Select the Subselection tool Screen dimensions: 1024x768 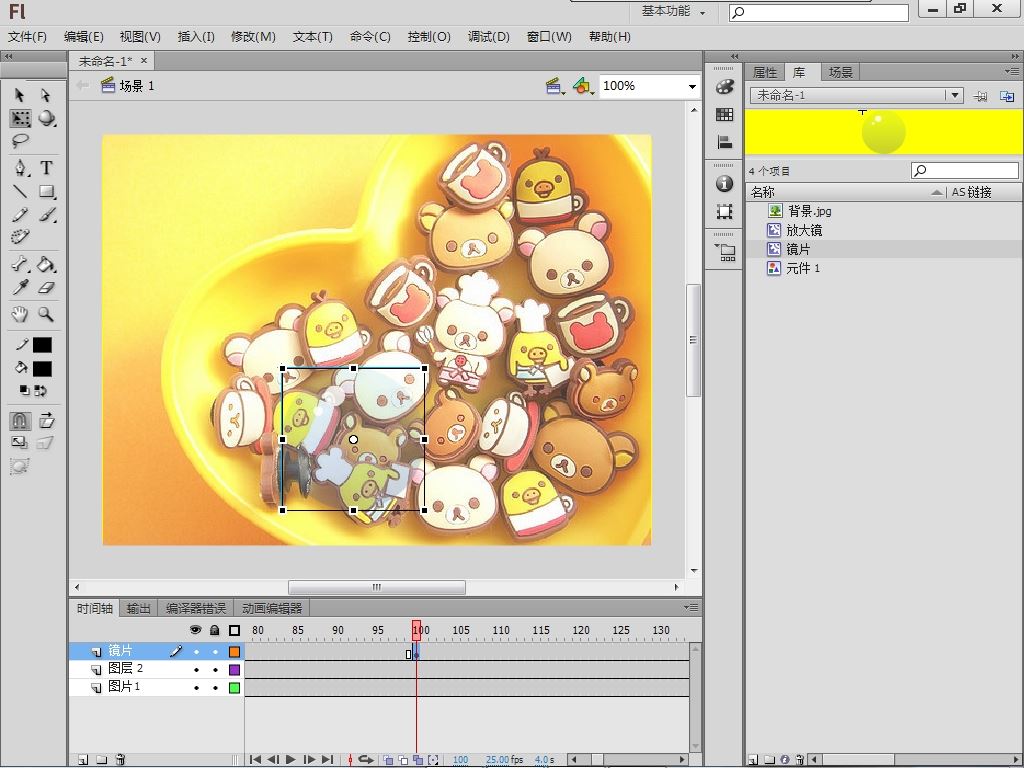tap(45, 95)
